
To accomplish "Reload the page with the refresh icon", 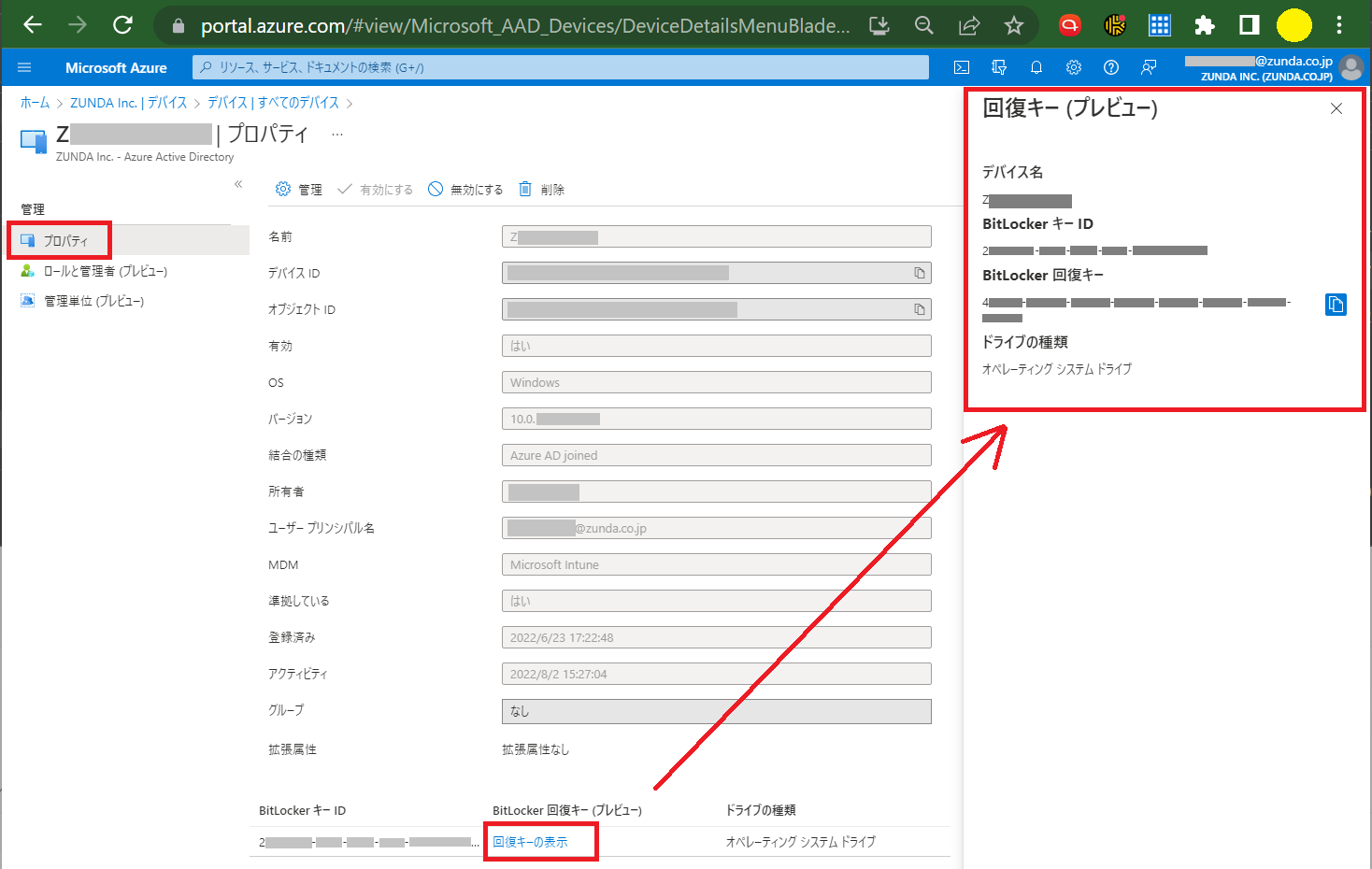I will coord(122,25).
